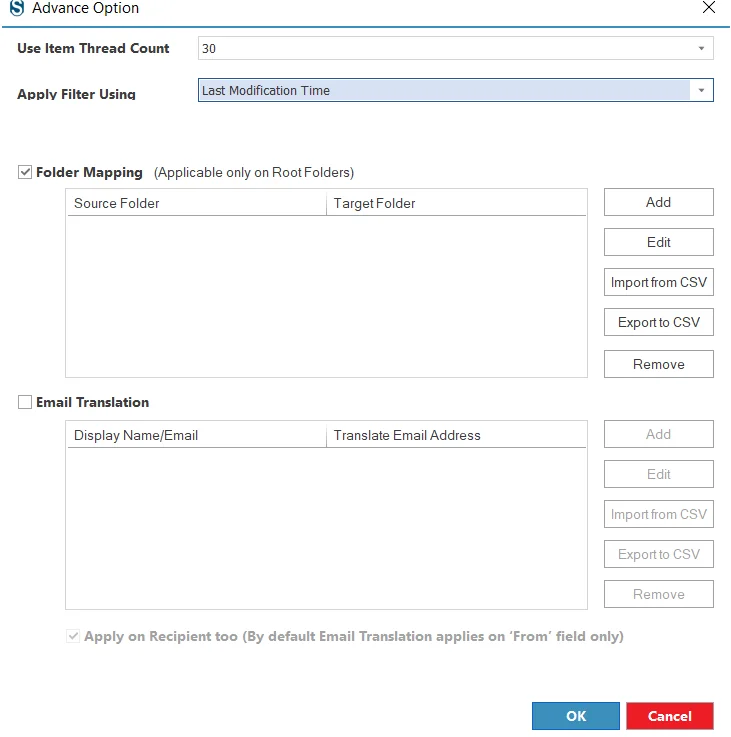Viewport: 731px width, 737px height.
Task: Click Add button for Folder Mapping
Action: pos(659,202)
